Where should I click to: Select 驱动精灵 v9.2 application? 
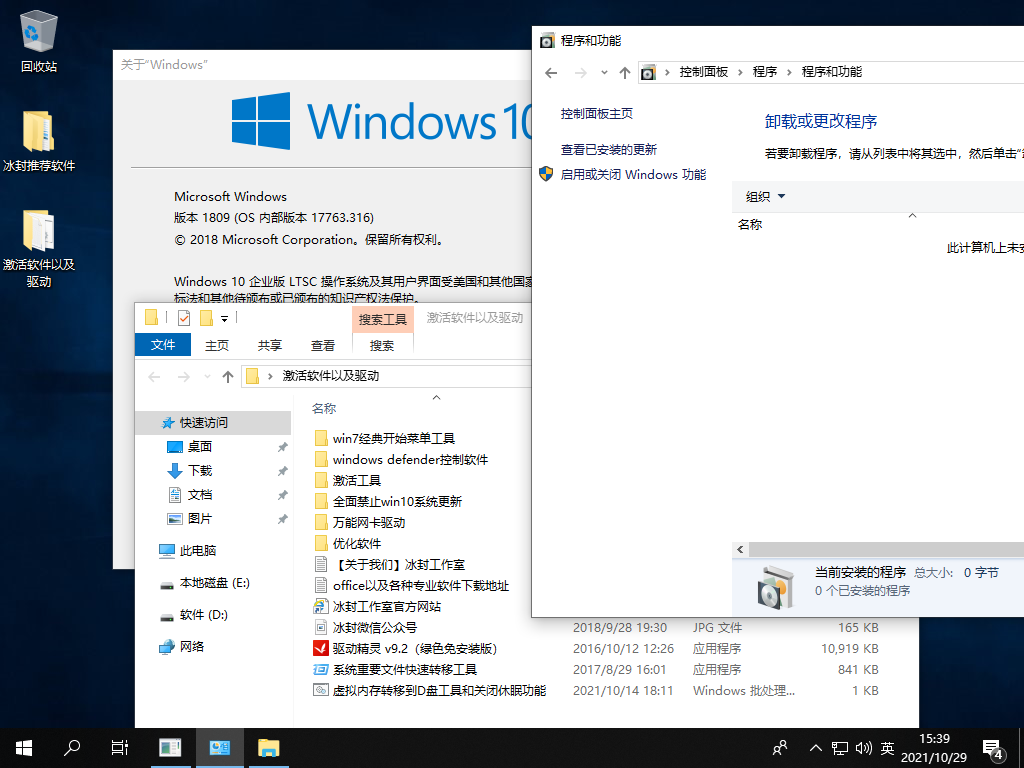[415, 648]
